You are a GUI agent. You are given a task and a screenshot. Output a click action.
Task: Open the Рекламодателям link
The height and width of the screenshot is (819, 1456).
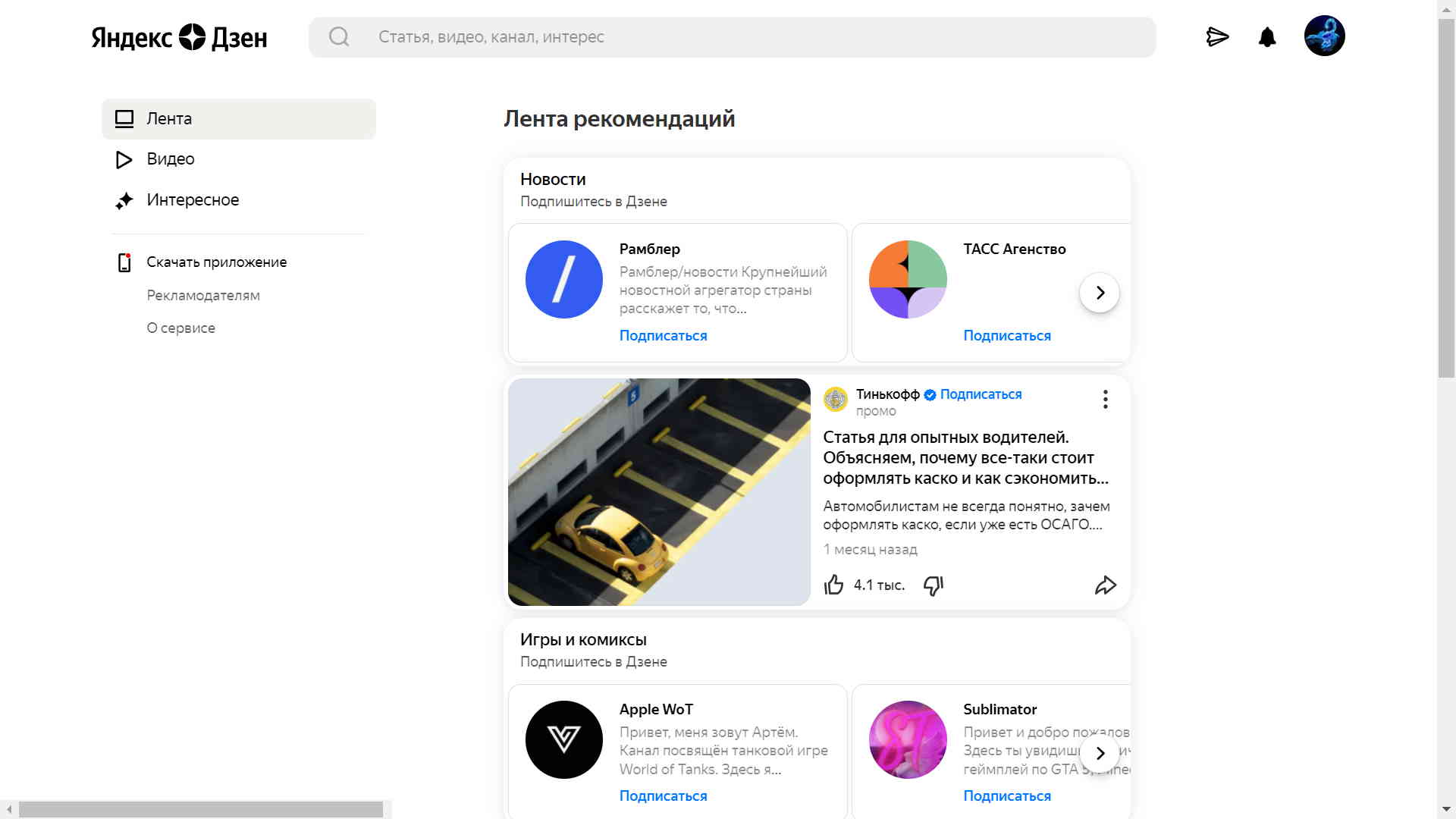tap(203, 296)
